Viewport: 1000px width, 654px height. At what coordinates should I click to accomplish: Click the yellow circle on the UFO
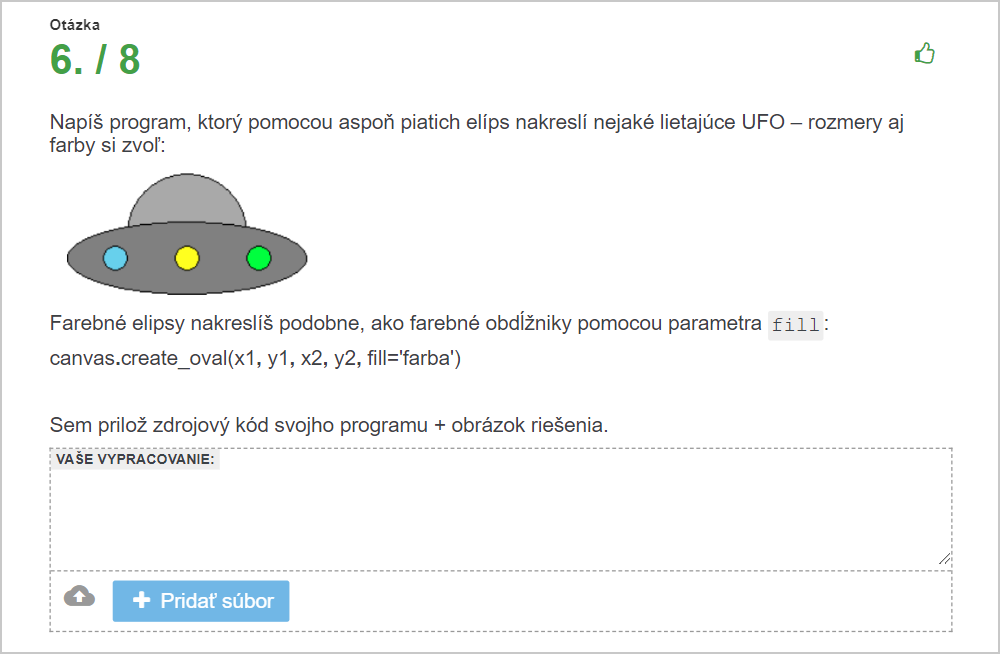(x=187, y=258)
